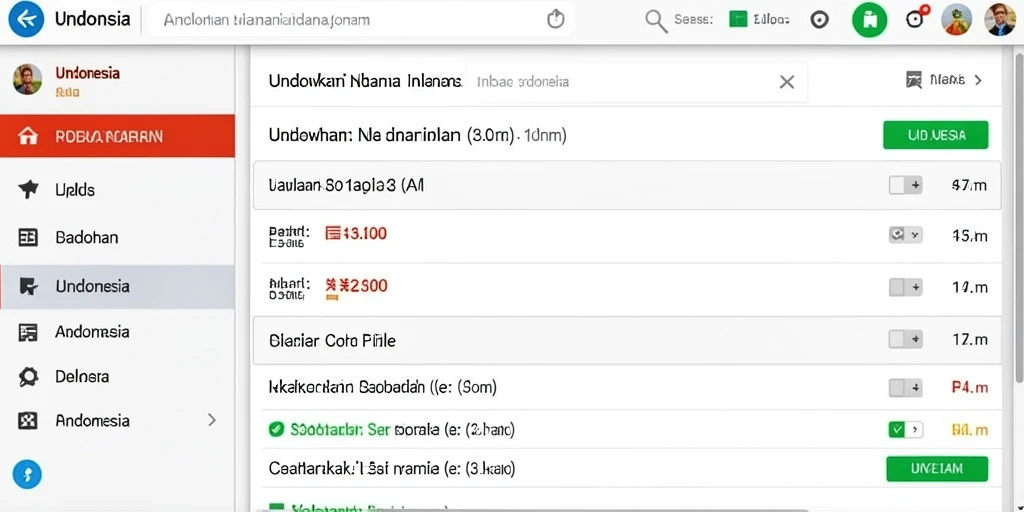Uncheck the green checkbox on Sbootarlan row
1024x512 pixels.
point(905,429)
